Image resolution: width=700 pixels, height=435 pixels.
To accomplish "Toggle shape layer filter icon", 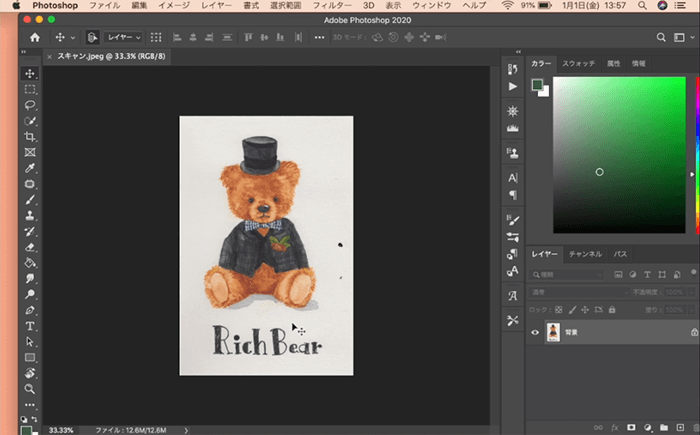I will [662, 275].
